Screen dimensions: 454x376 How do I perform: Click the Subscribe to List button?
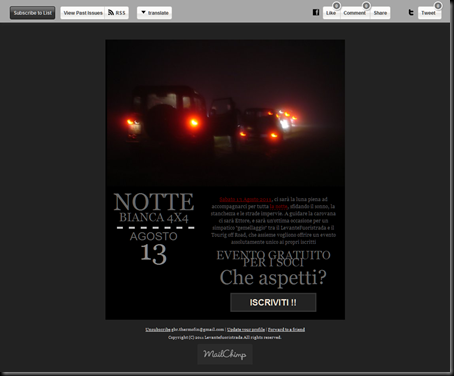pos(32,13)
